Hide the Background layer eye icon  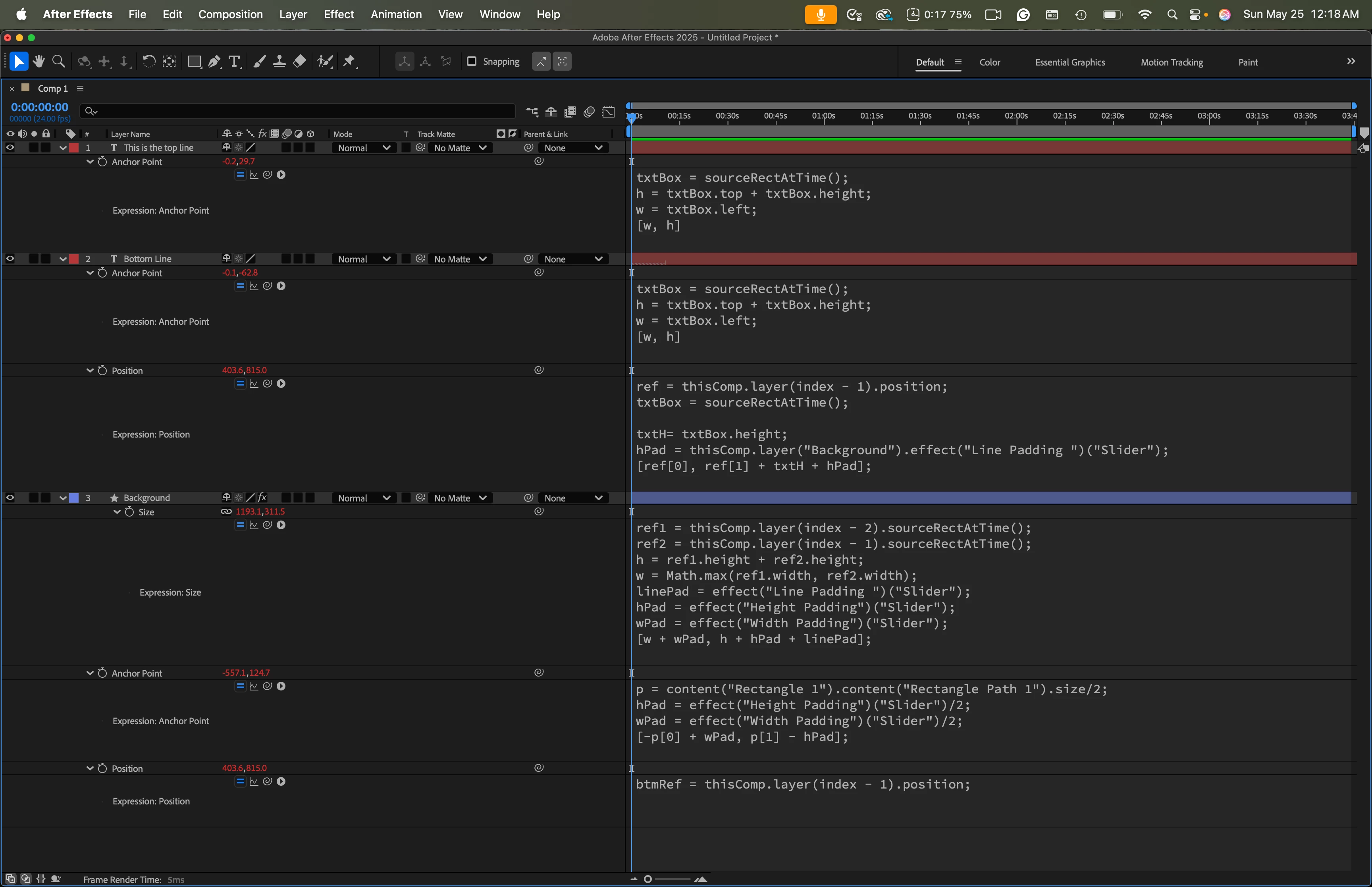coord(10,497)
